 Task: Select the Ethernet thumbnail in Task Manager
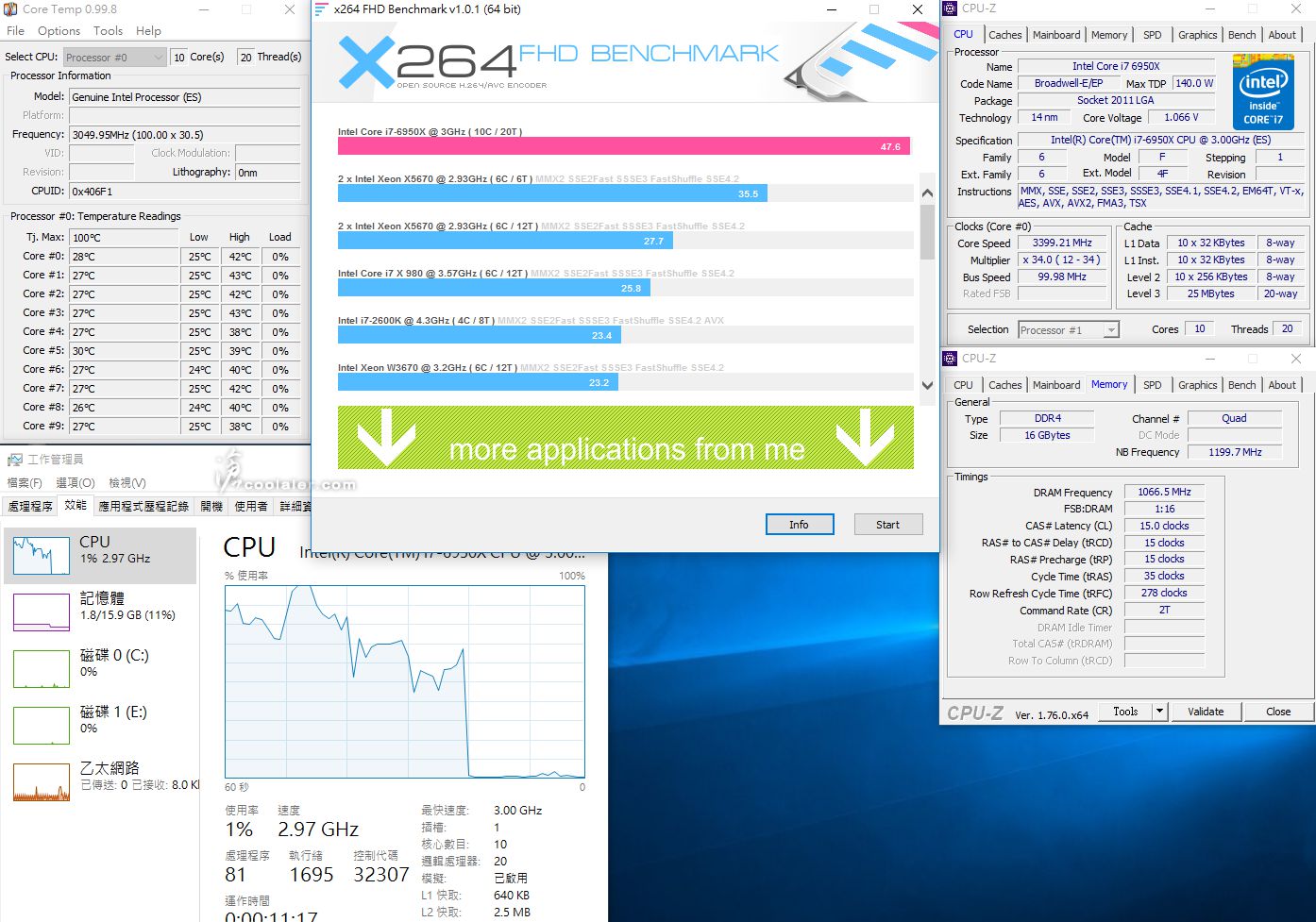(x=42, y=782)
